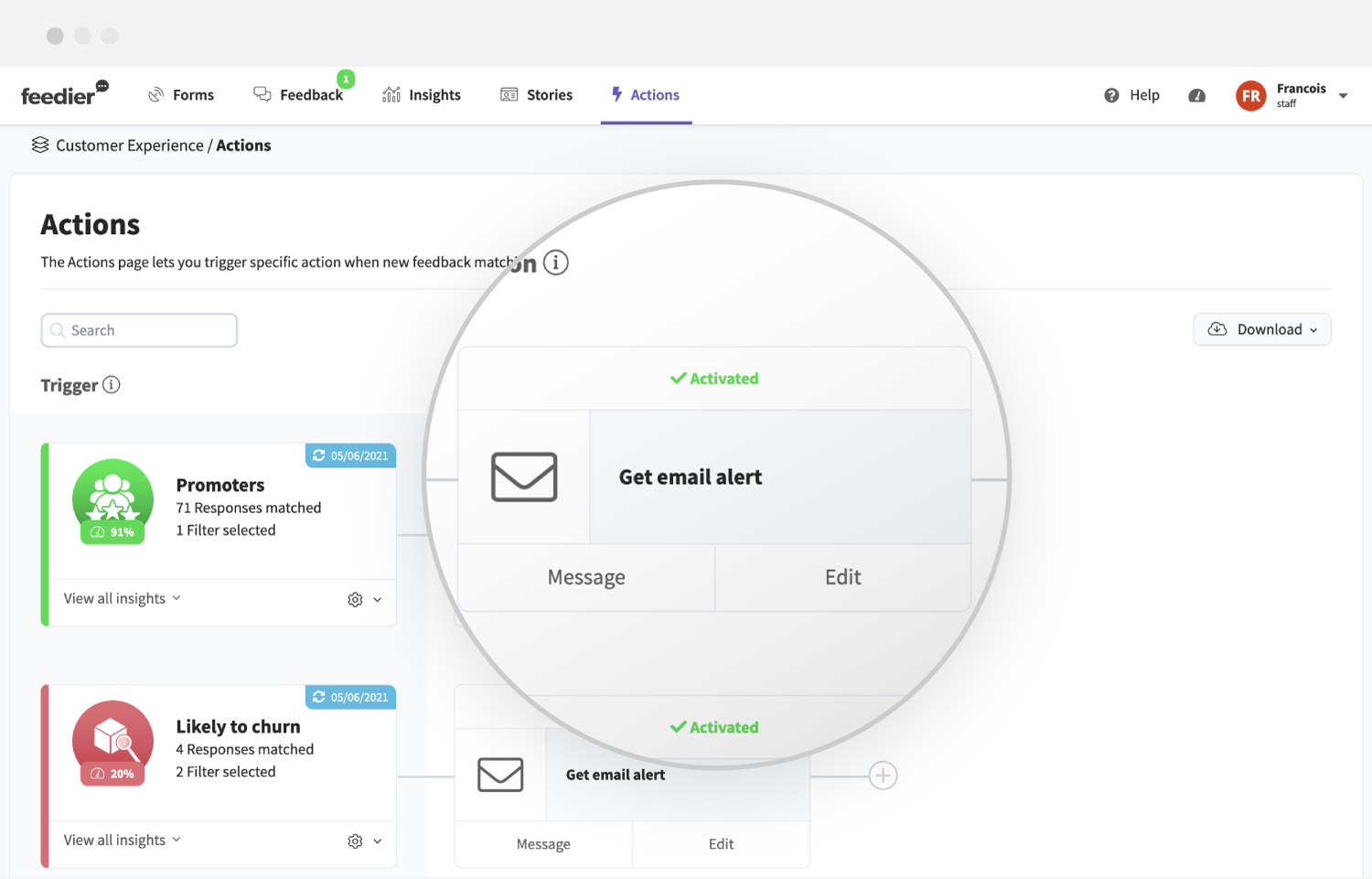
Task: Switch to the Insights tab
Action: click(x=422, y=95)
